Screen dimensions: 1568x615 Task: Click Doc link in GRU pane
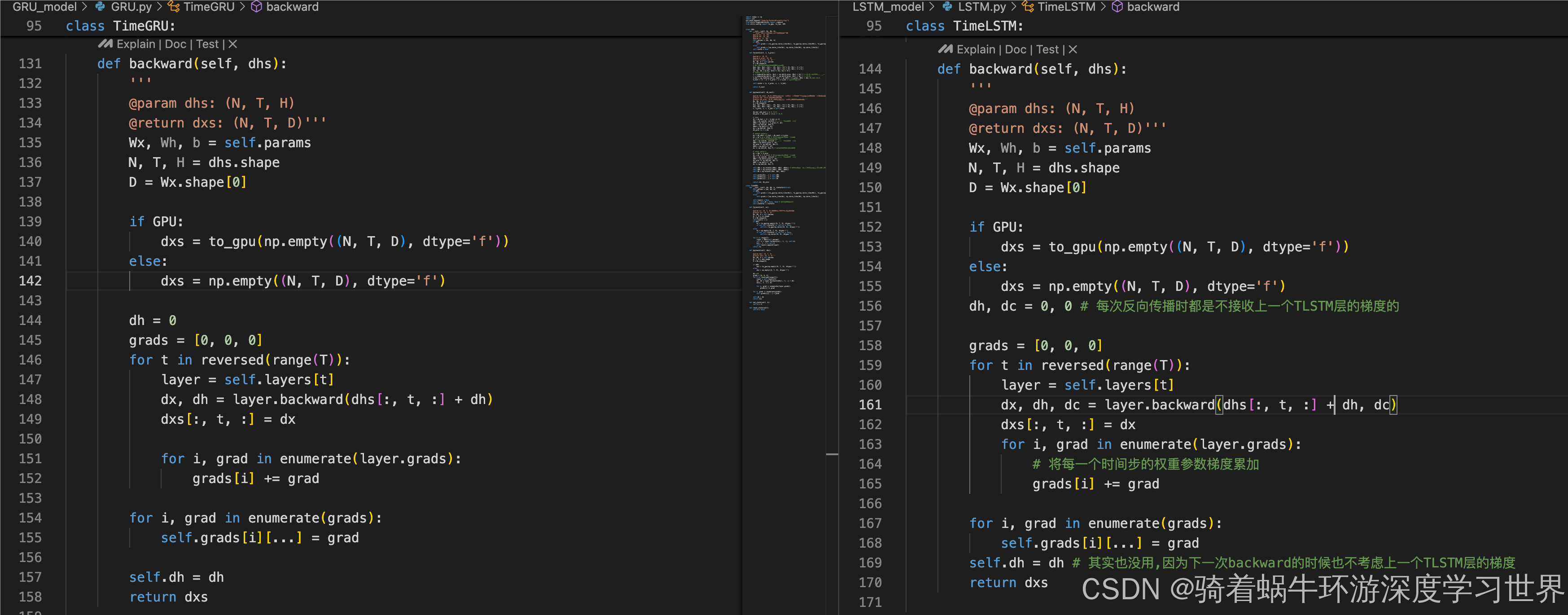175,44
